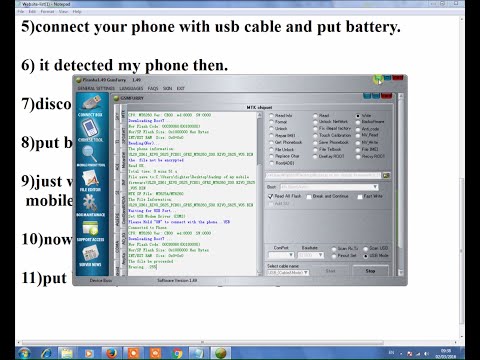Select the Unlock radio option
Viewport: 480px width, 360px height.
coord(272,129)
